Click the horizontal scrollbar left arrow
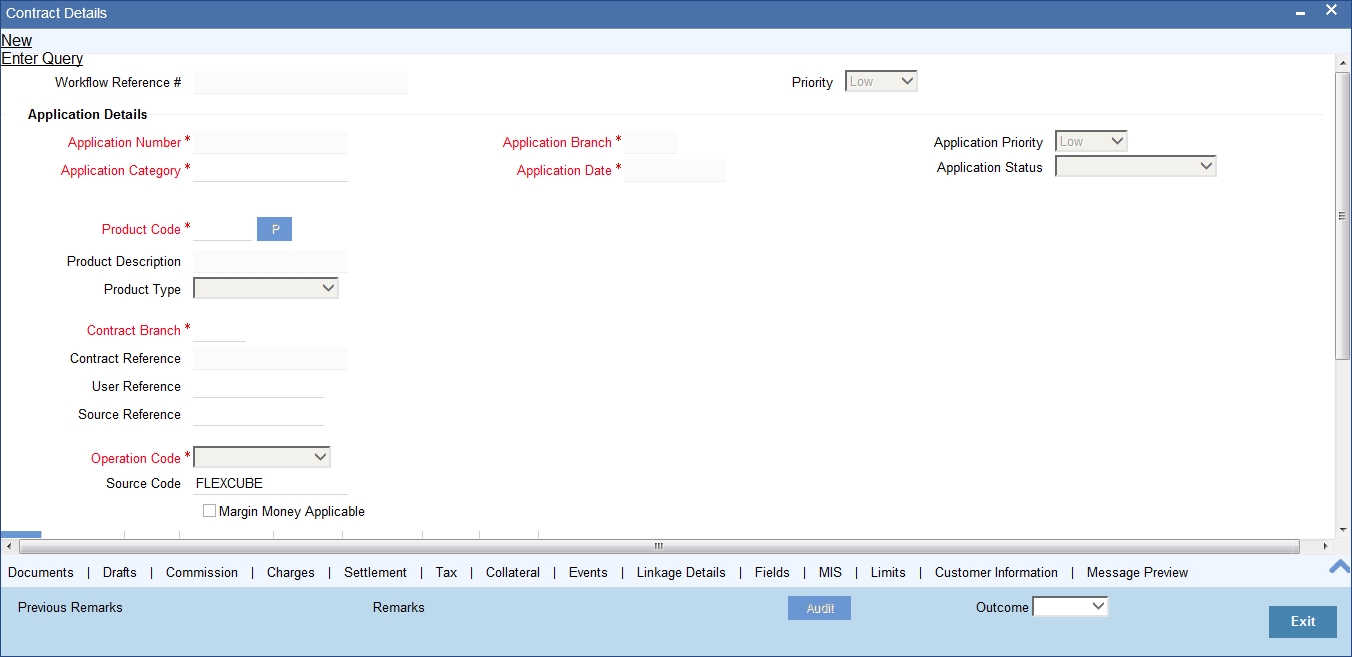Viewport: 1352px width, 657px height. pyautogui.click(x=9, y=546)
